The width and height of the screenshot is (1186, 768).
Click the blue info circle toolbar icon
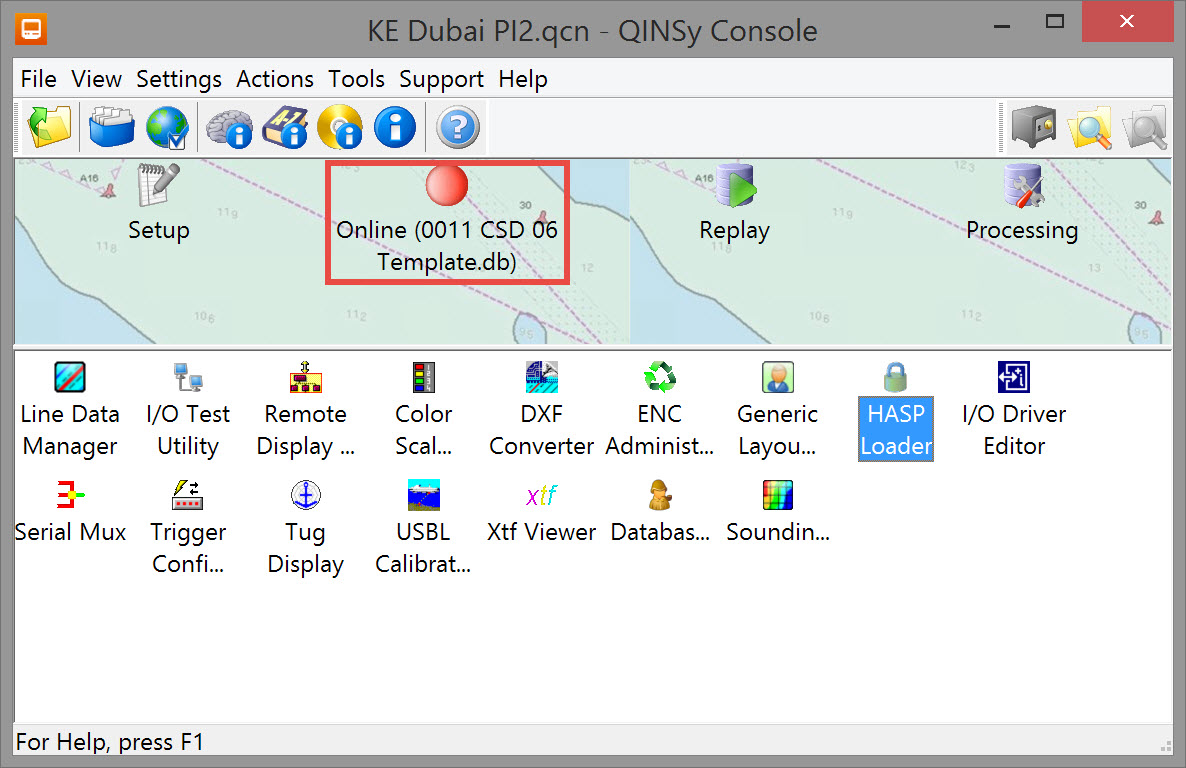coord(395,126)
